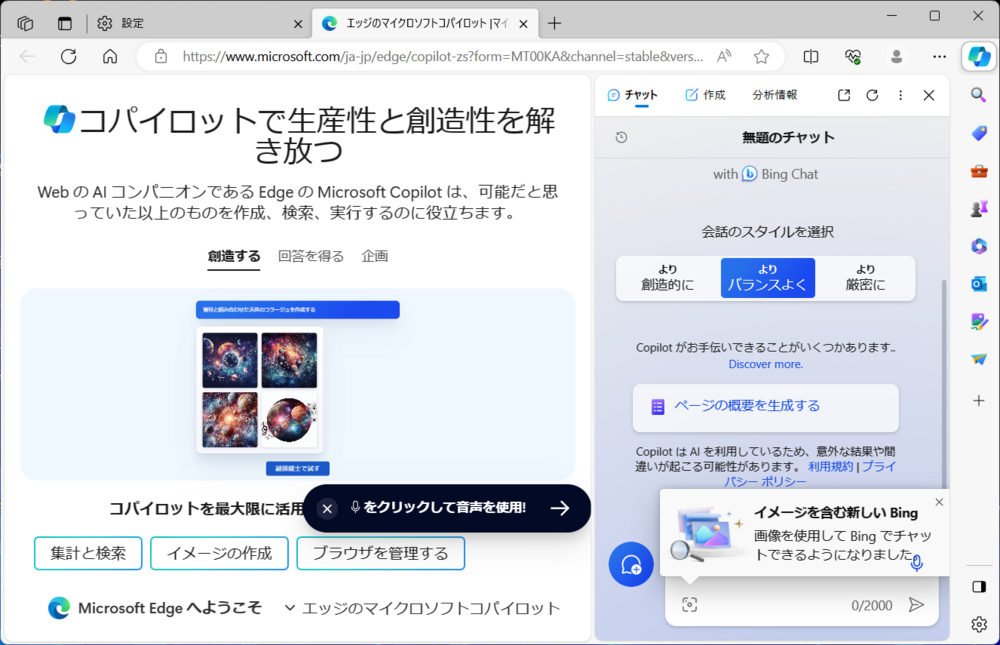1000x645 pixels.
Task: Switch to the 作成 tab
Action: click(705, 95)
